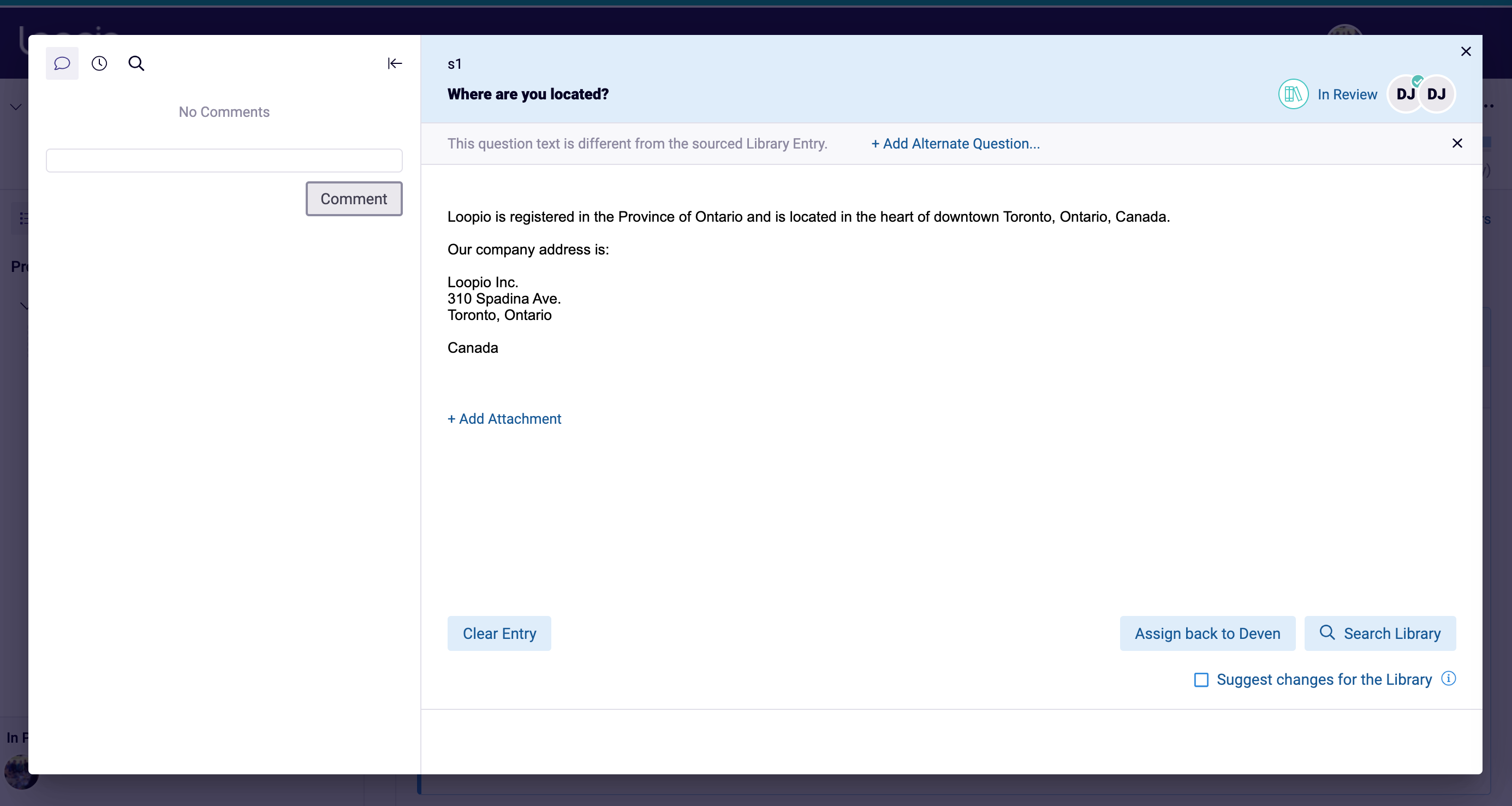Click the Our company address is: line

pyautogui.click(x=528, y=250)
